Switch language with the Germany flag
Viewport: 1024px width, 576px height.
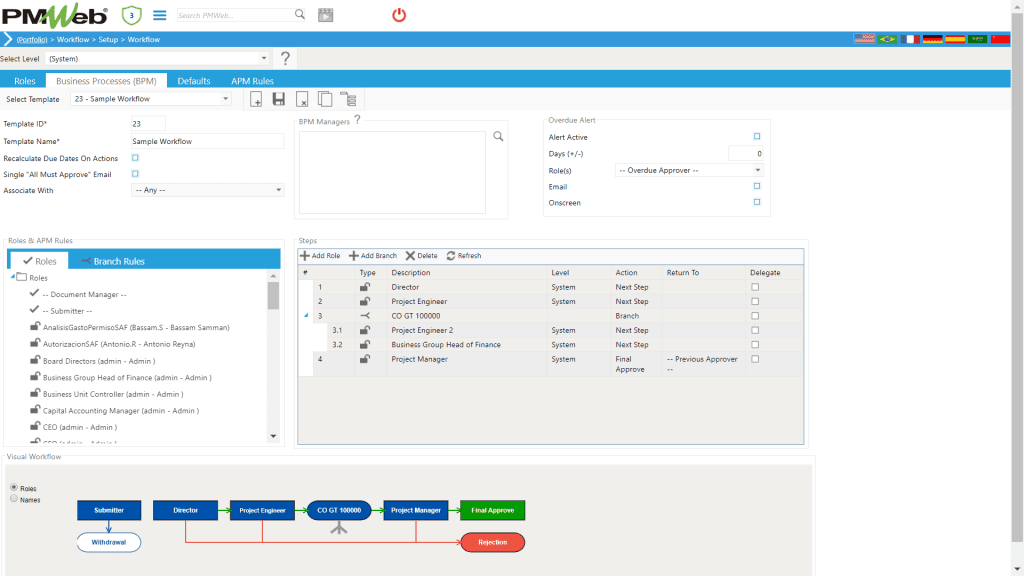[x=932, y=39]
